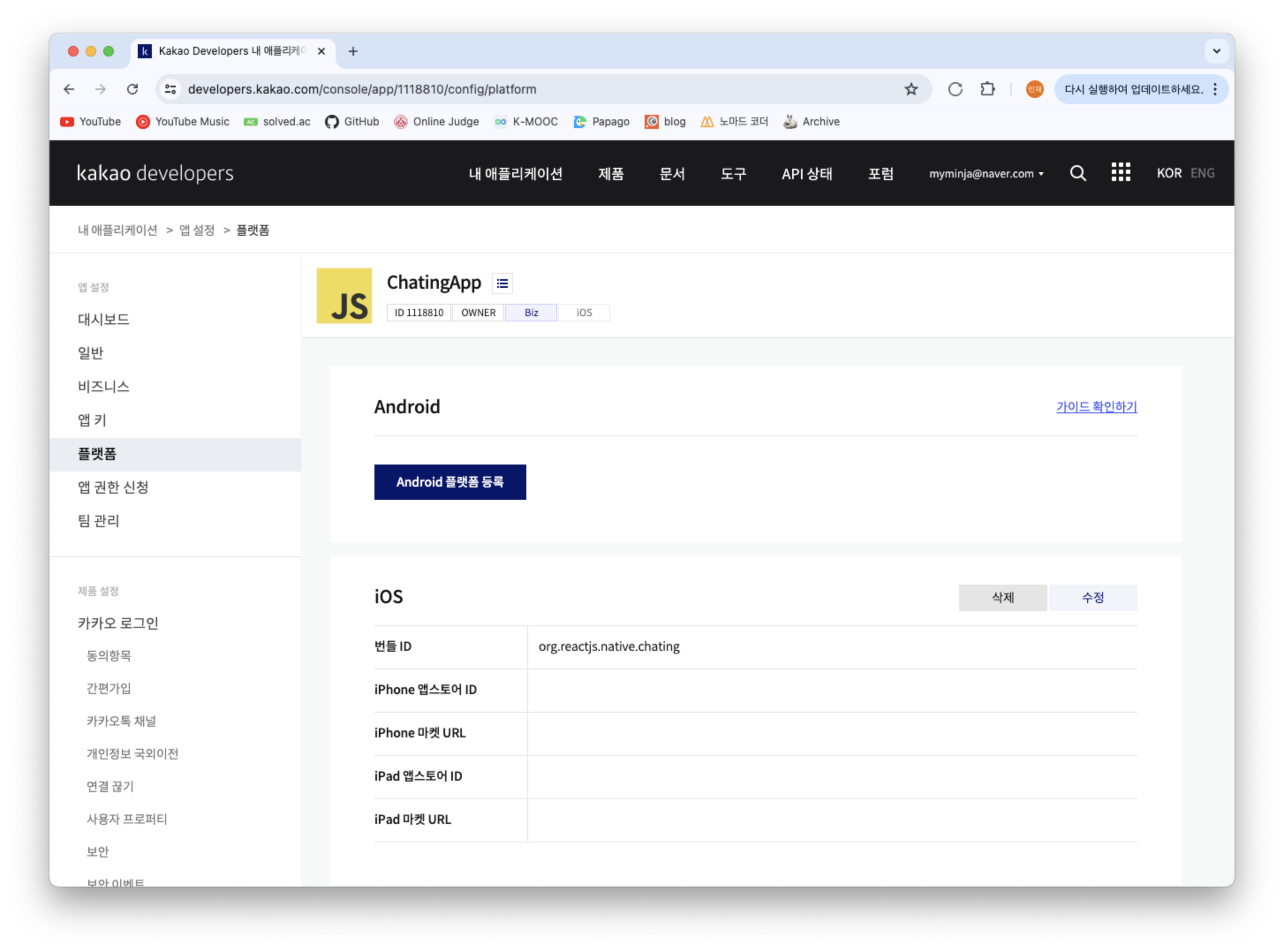Open the nine-dot services grid icon
Viewport: 1284px width, 952px height.
coord(1120,172)
